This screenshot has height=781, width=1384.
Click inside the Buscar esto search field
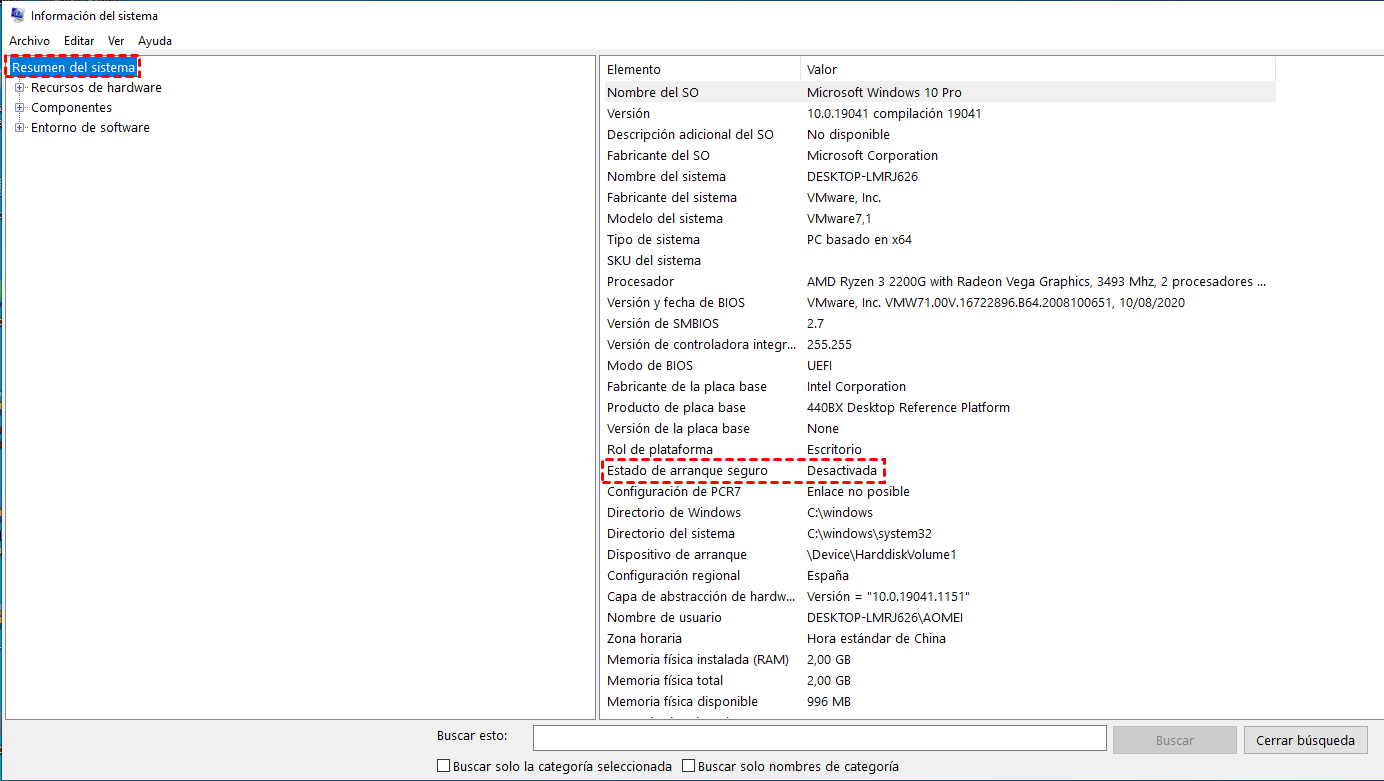[x=820, y=739]
